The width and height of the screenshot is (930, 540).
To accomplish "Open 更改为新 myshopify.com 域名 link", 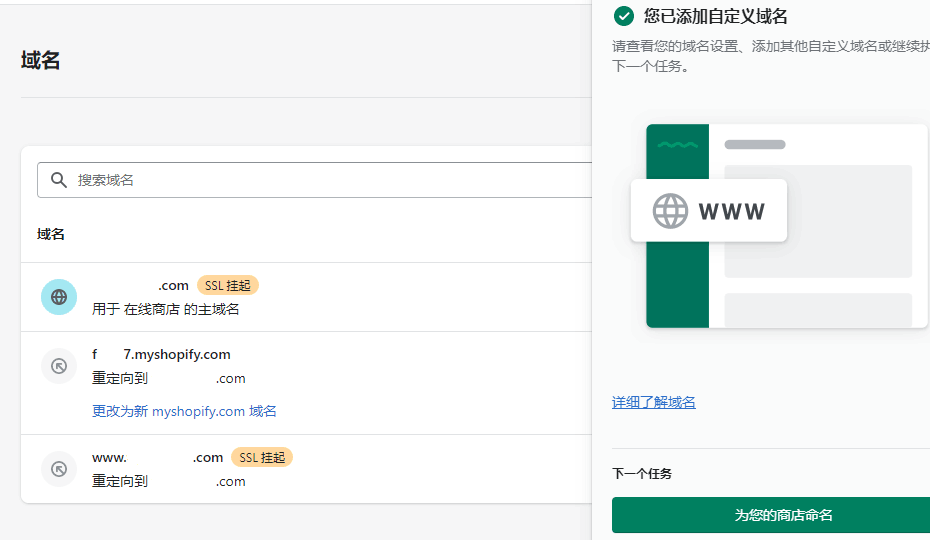I will click(x=184, y=411).
